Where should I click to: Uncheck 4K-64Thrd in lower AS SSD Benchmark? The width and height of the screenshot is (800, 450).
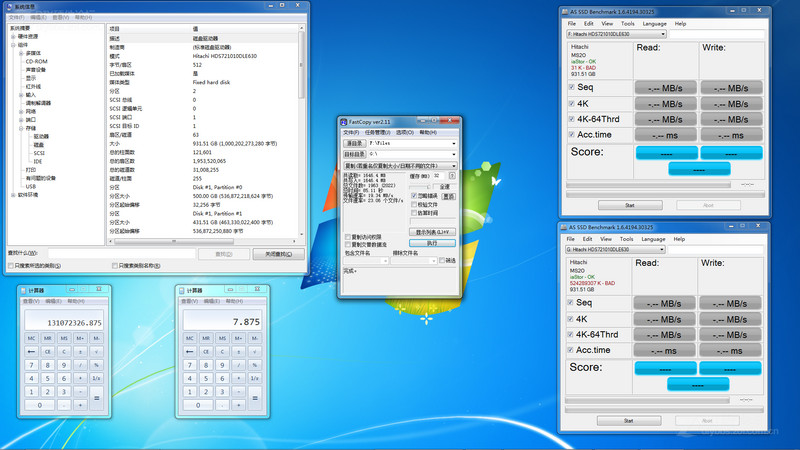(571, 334)
